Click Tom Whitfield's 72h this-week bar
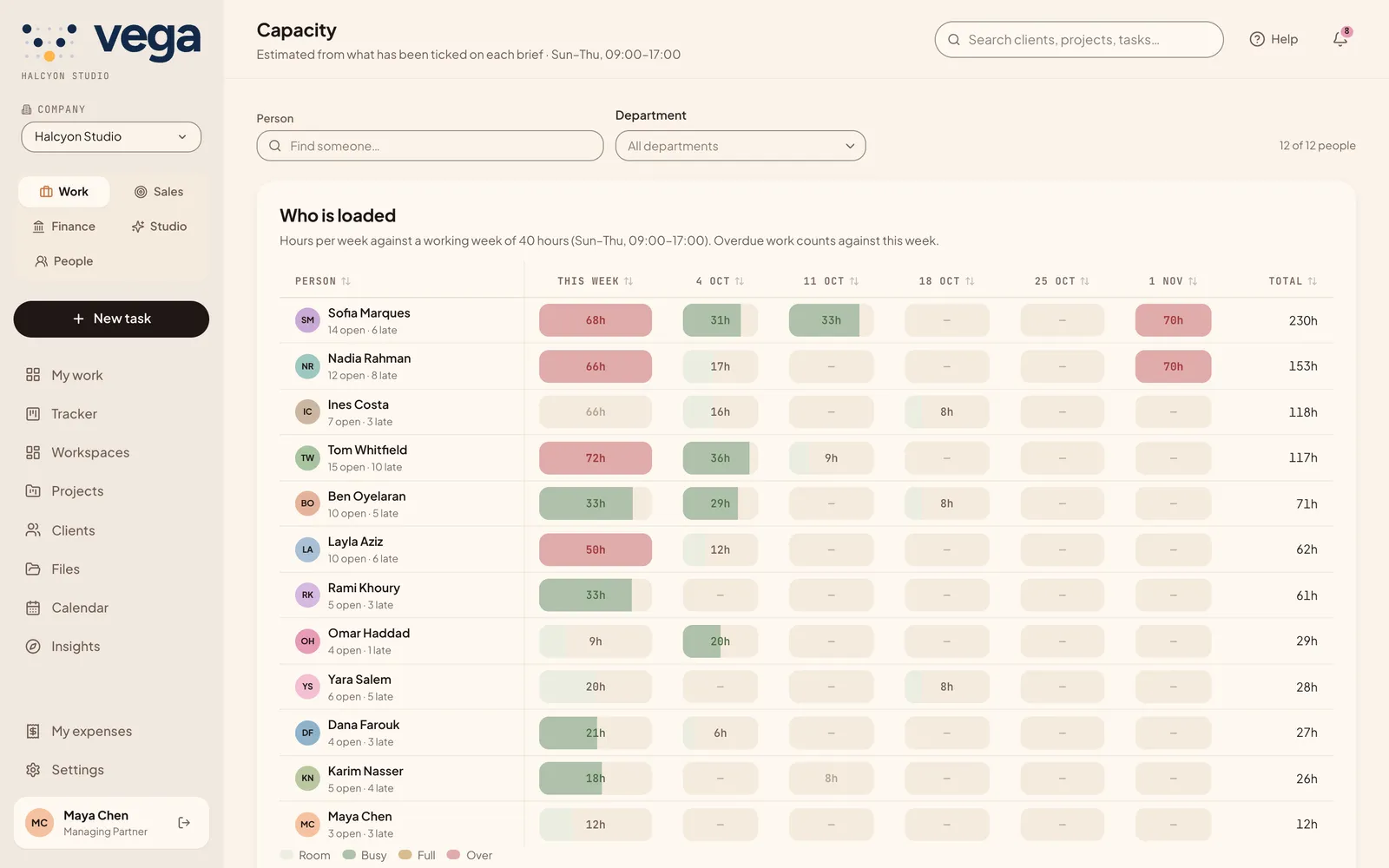 click(596, 458)
